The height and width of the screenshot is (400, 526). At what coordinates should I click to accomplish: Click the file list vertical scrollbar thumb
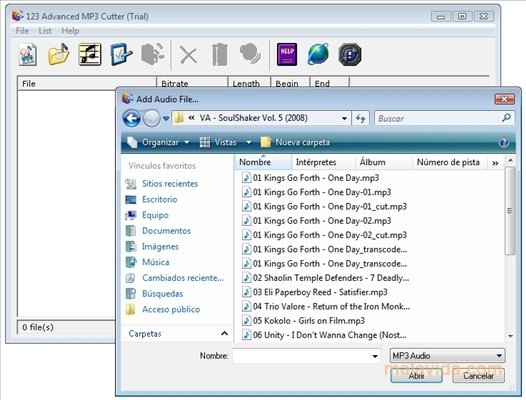510,211
